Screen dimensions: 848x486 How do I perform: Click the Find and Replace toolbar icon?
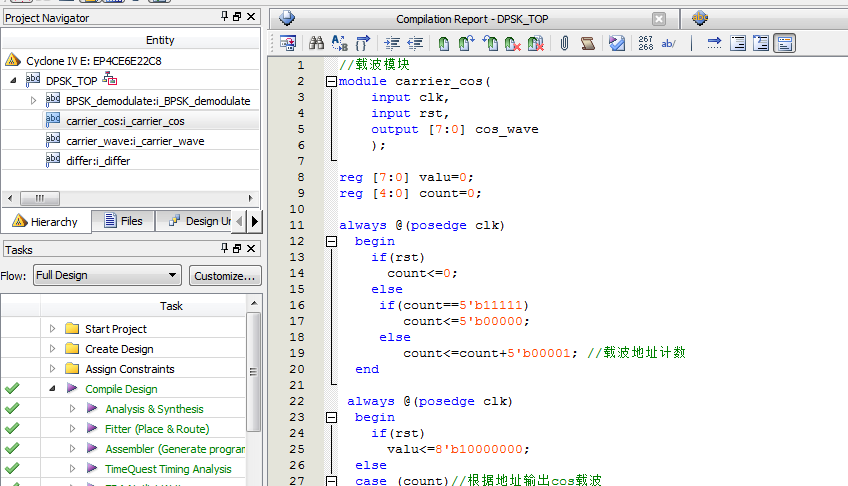coord(339,44)
